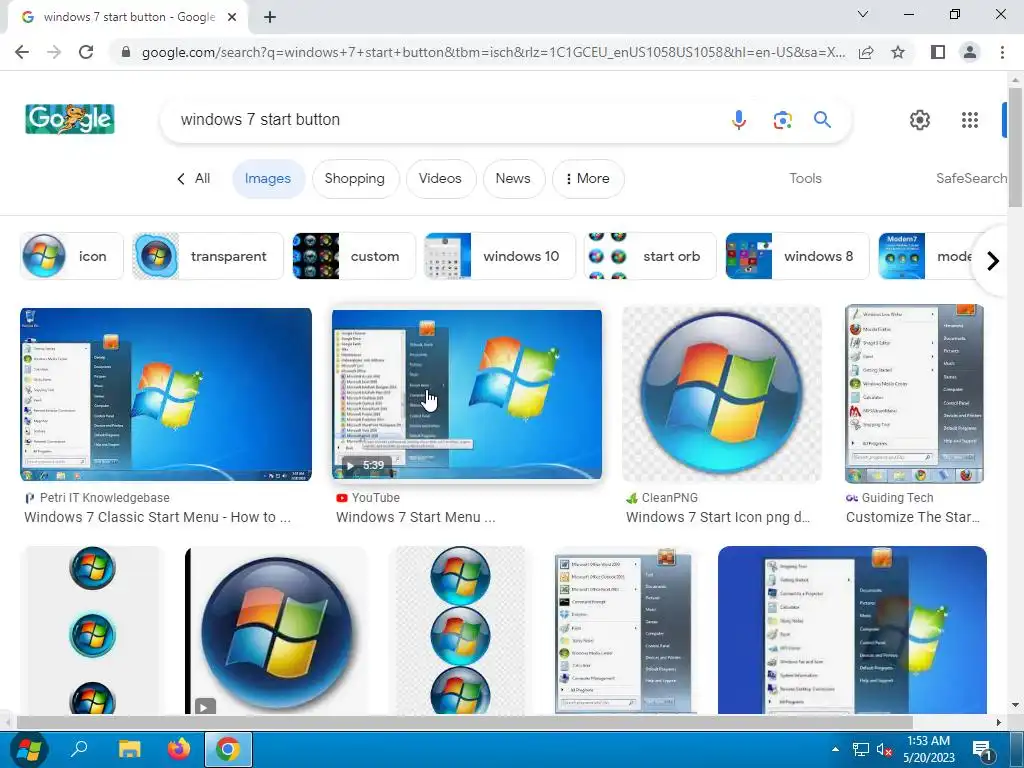Open the Tools options
The image size is (1024, 768).
click(805, 178)
